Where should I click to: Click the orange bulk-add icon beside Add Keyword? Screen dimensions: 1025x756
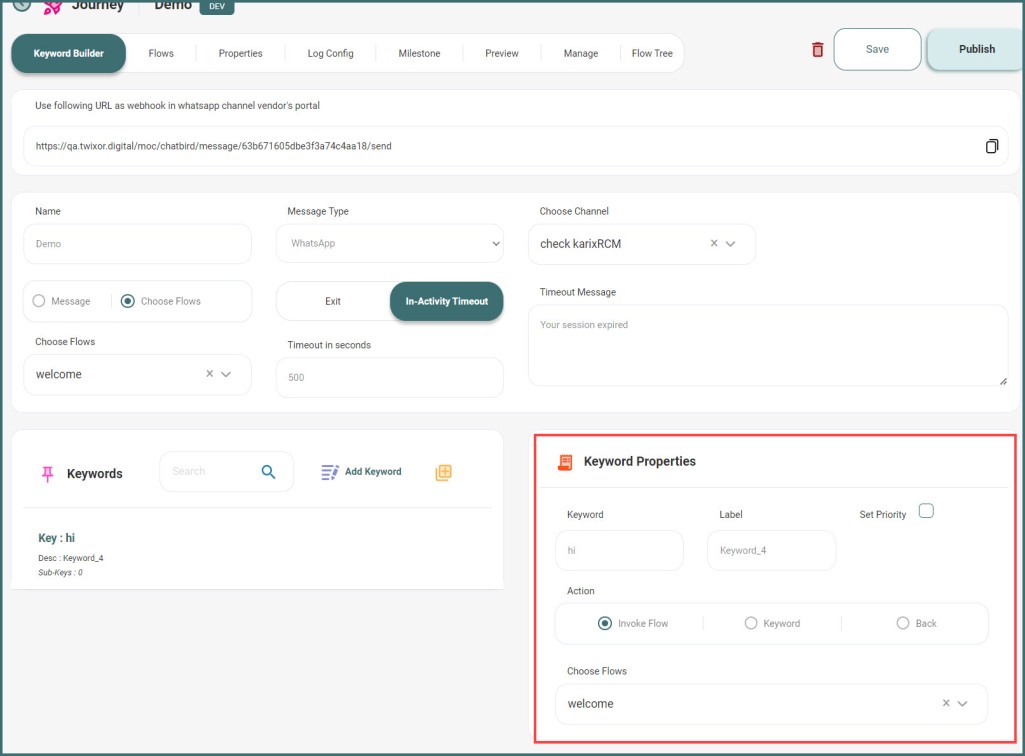point(443,472)
